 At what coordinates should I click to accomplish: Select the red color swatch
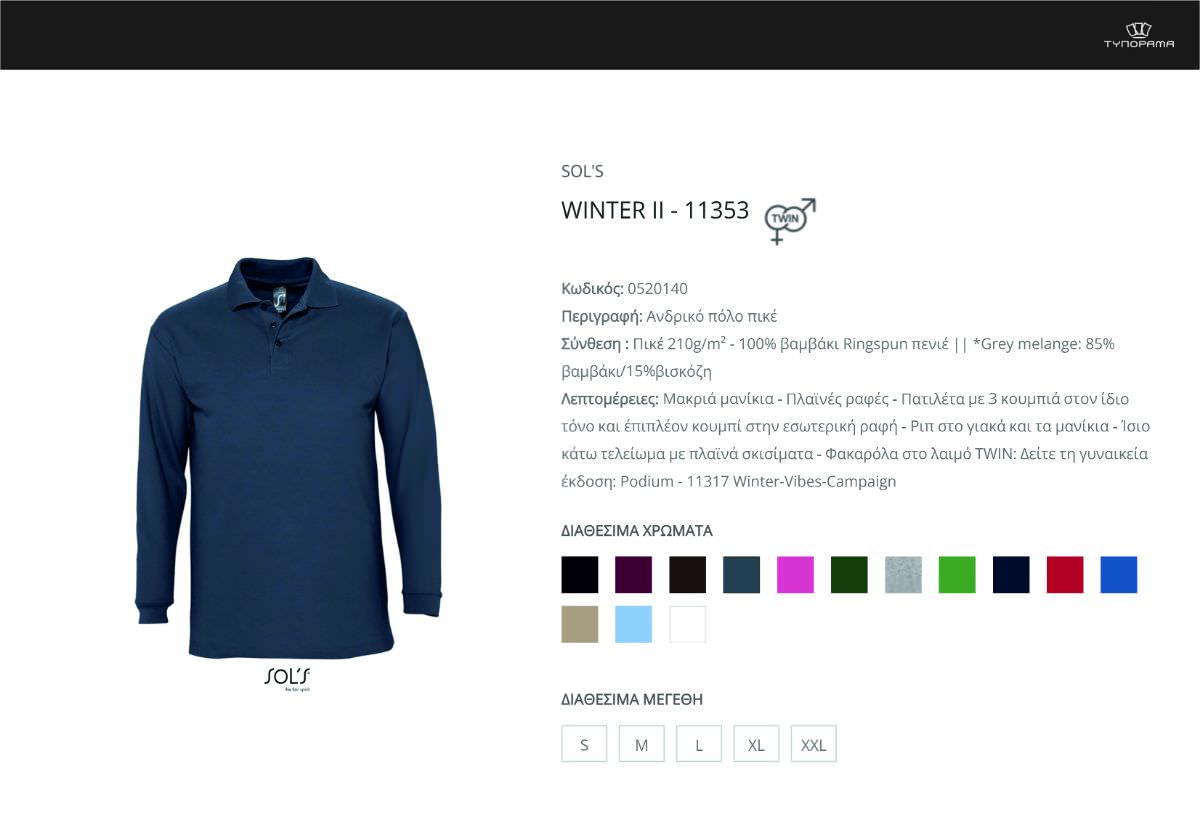[x=1066, y=575]
